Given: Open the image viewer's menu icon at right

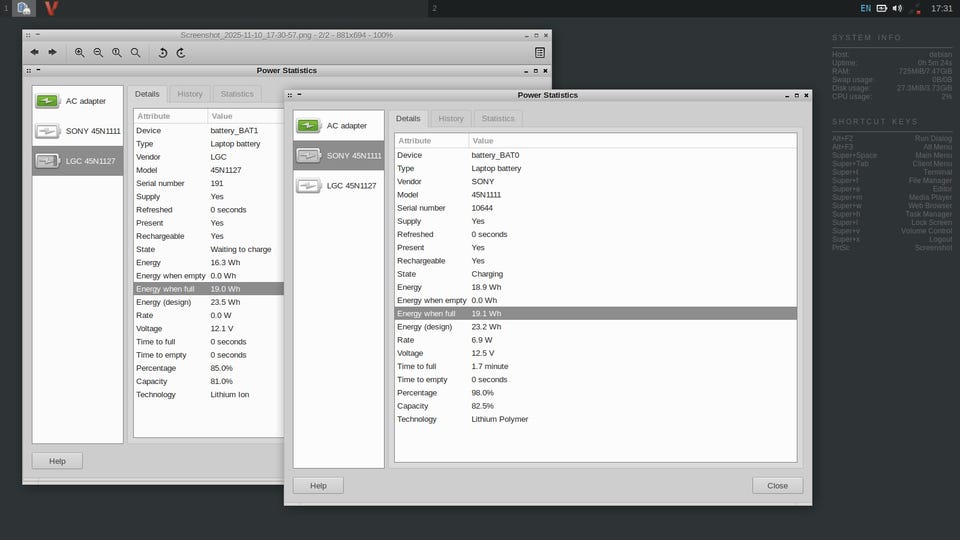Looking at the screenshot, I should (540, 52).
